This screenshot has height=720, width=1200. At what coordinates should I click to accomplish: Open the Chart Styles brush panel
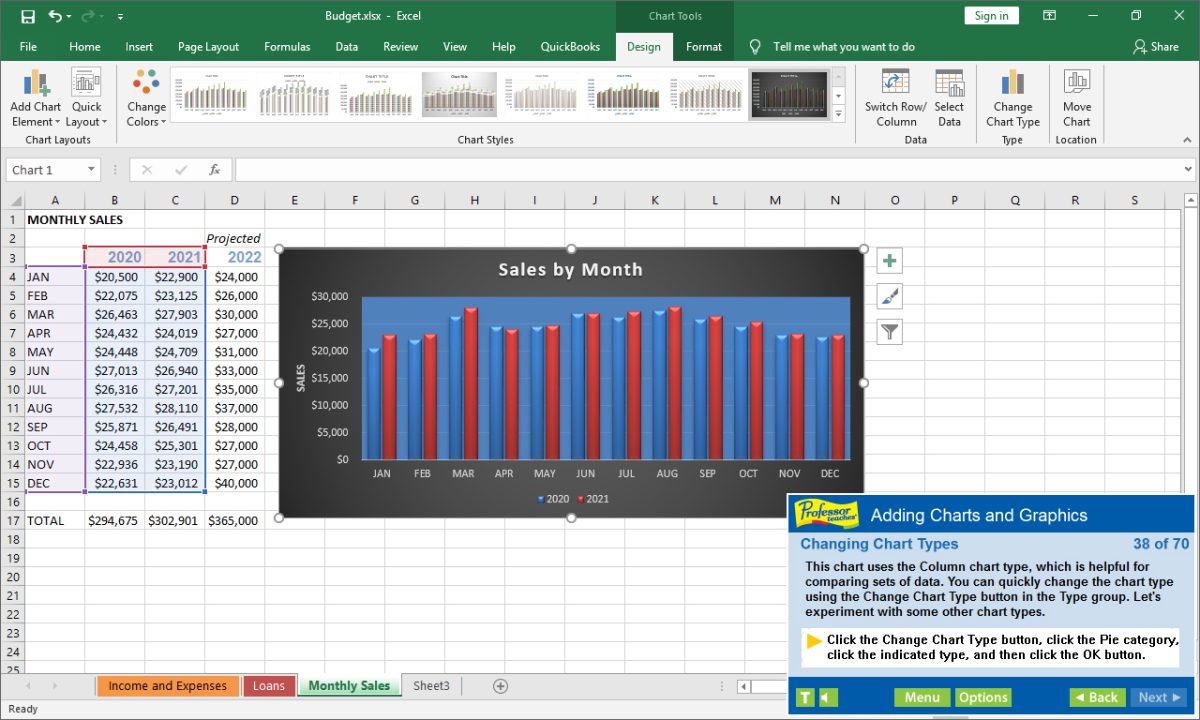(x=889, y=295)
